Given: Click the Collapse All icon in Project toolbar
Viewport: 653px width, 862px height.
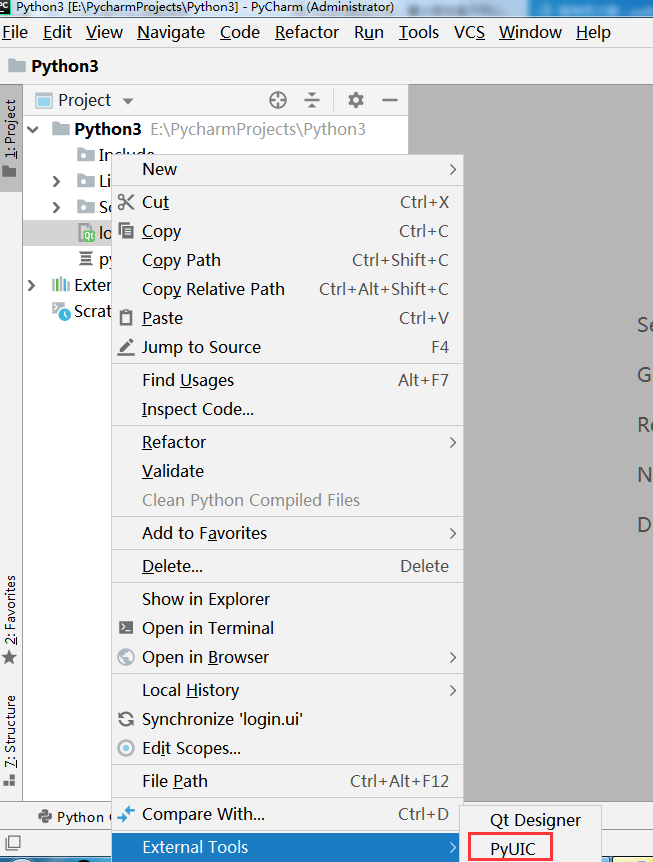Looking at the screenshot, I should (313, 100).
